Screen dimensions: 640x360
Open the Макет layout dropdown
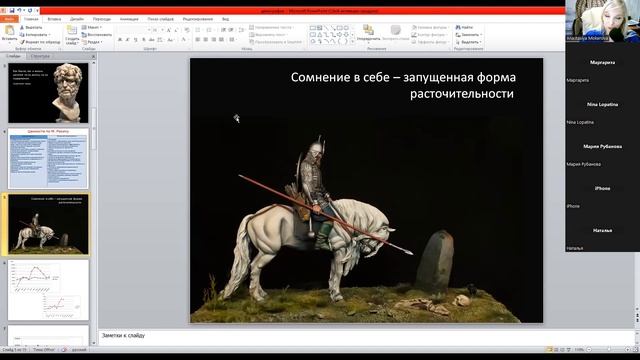pyautogui.click(x=91, y=27)
